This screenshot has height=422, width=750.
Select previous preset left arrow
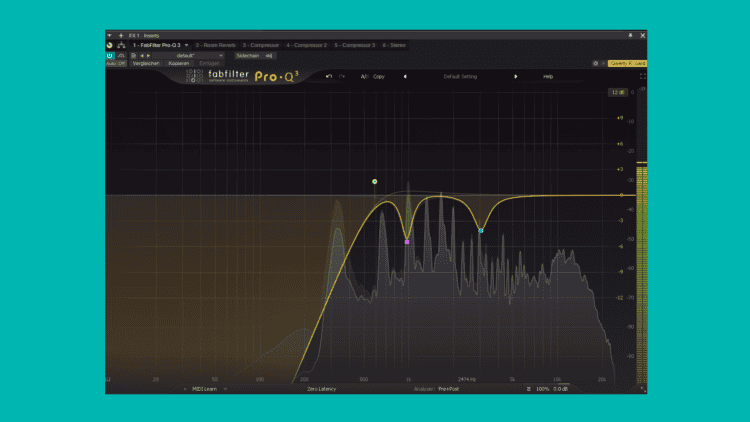(405, 77)
